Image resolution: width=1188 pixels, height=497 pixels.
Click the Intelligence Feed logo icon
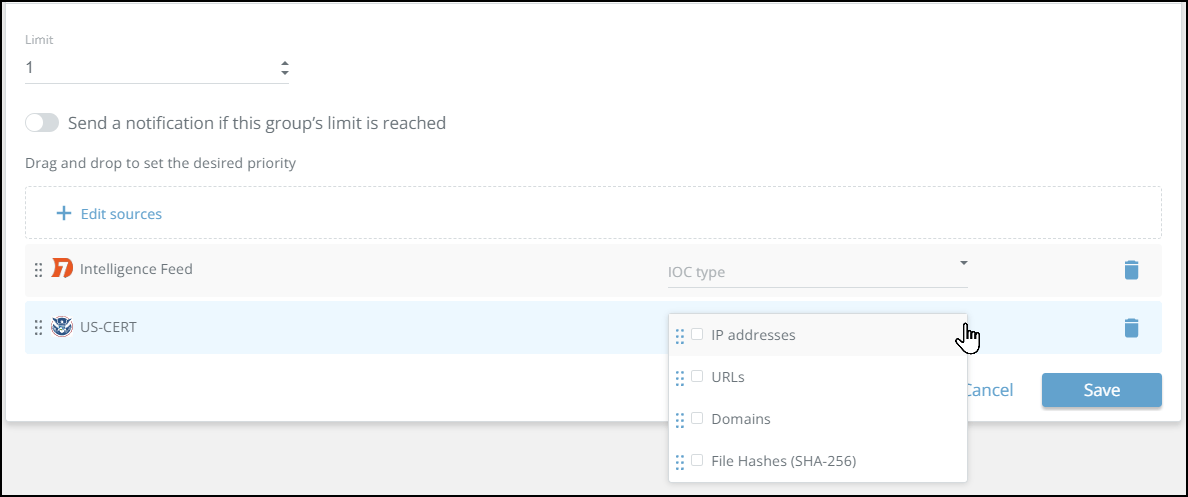pos(62,269)
